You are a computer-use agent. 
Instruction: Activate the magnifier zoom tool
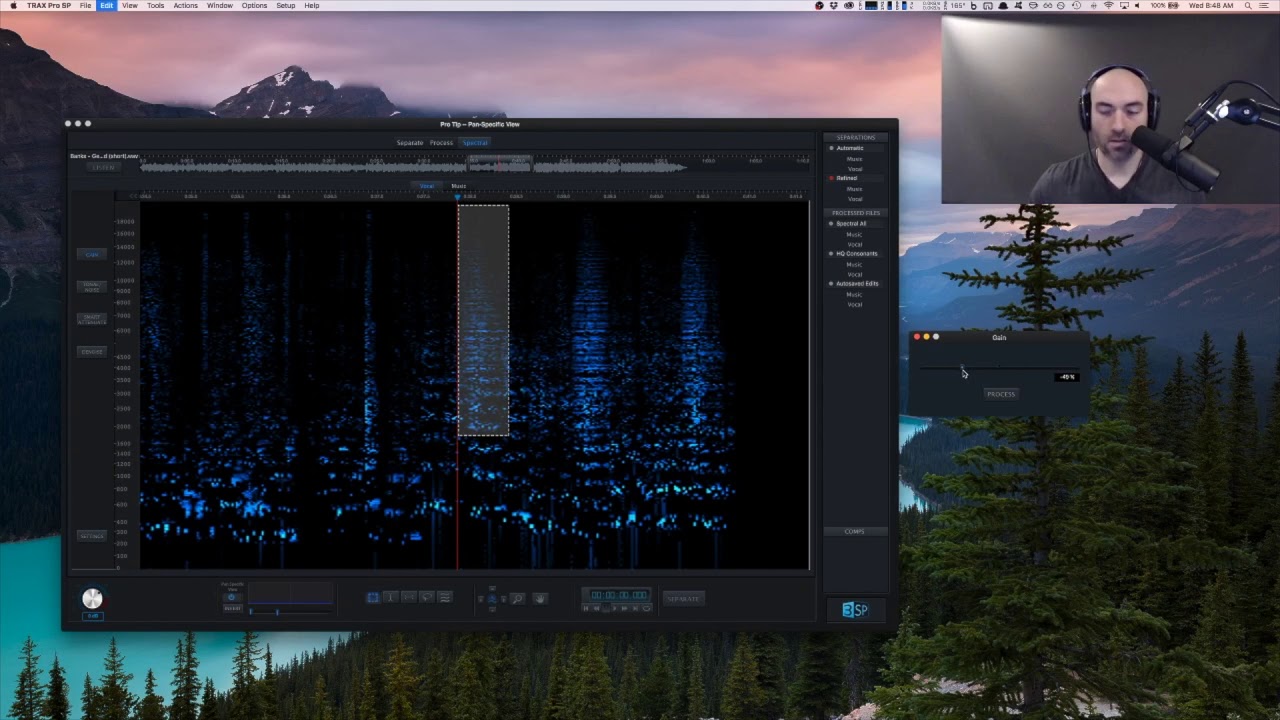point(517,598)
